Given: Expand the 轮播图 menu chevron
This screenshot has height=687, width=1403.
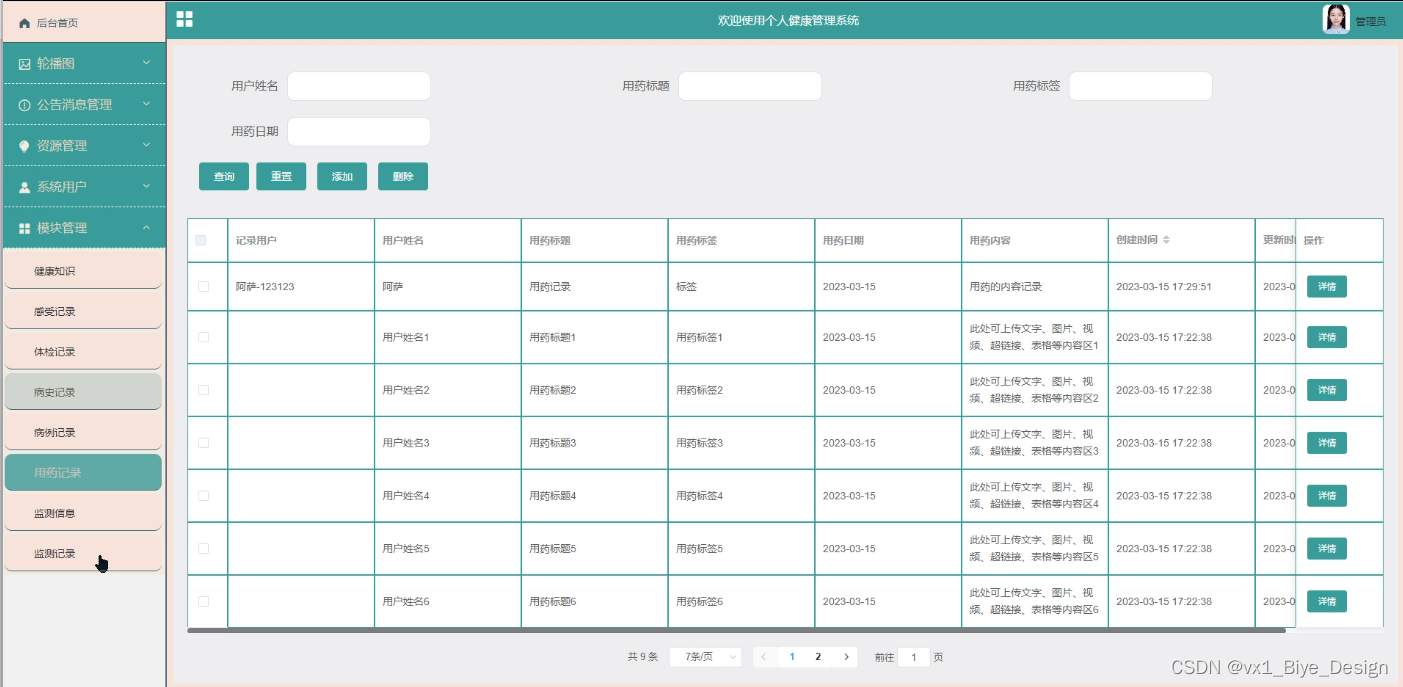Looking at the screenshot, I should pos(146,62).
